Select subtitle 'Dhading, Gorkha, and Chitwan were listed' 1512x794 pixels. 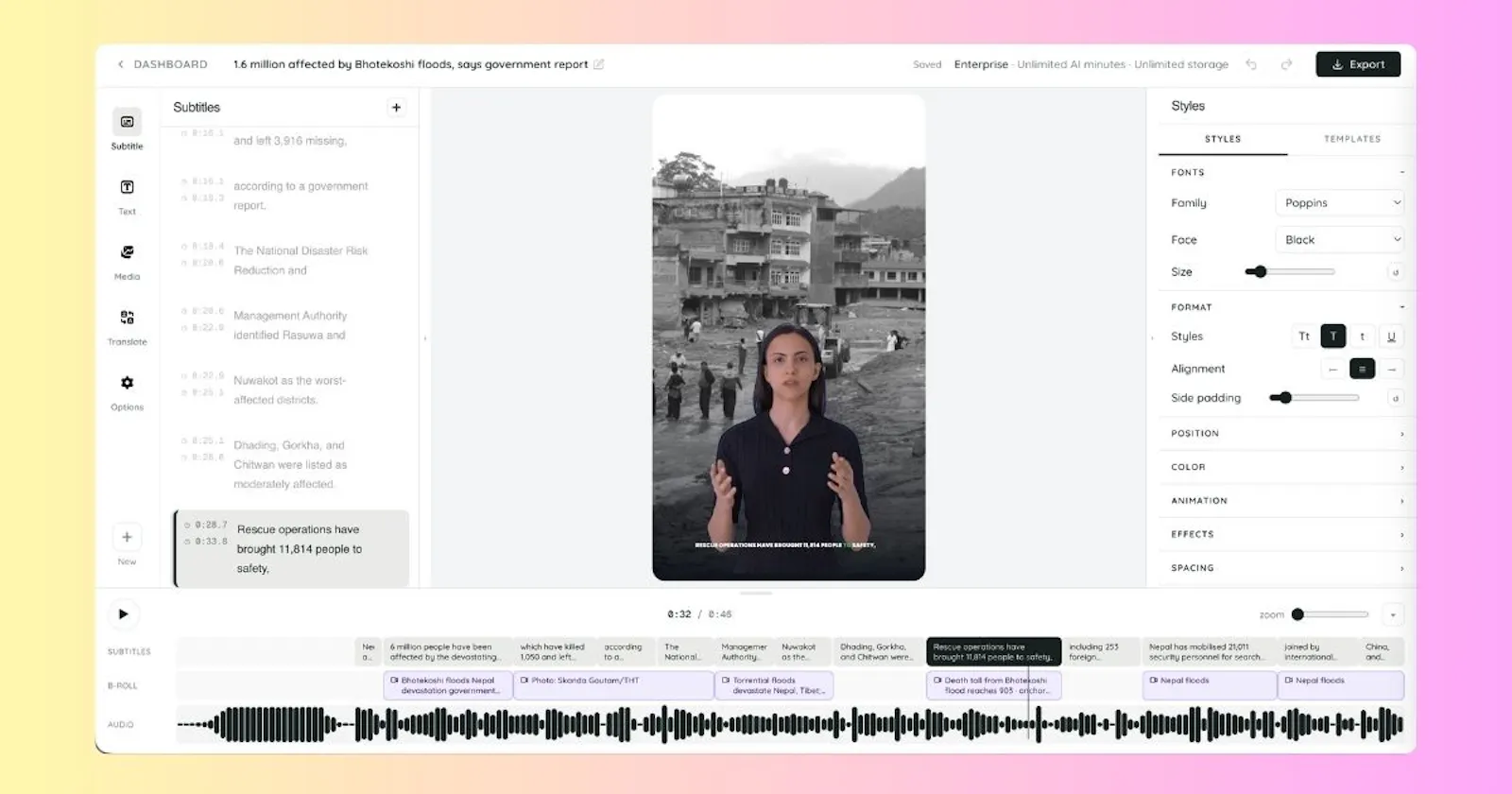[292, 464]
